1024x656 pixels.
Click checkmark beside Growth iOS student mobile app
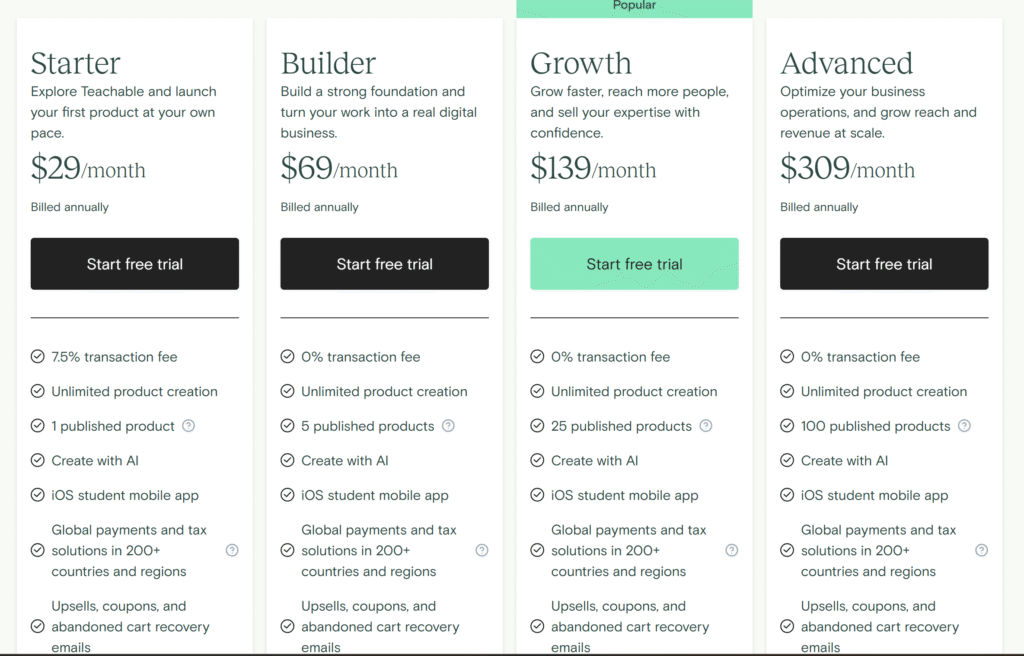coord(537,495)
